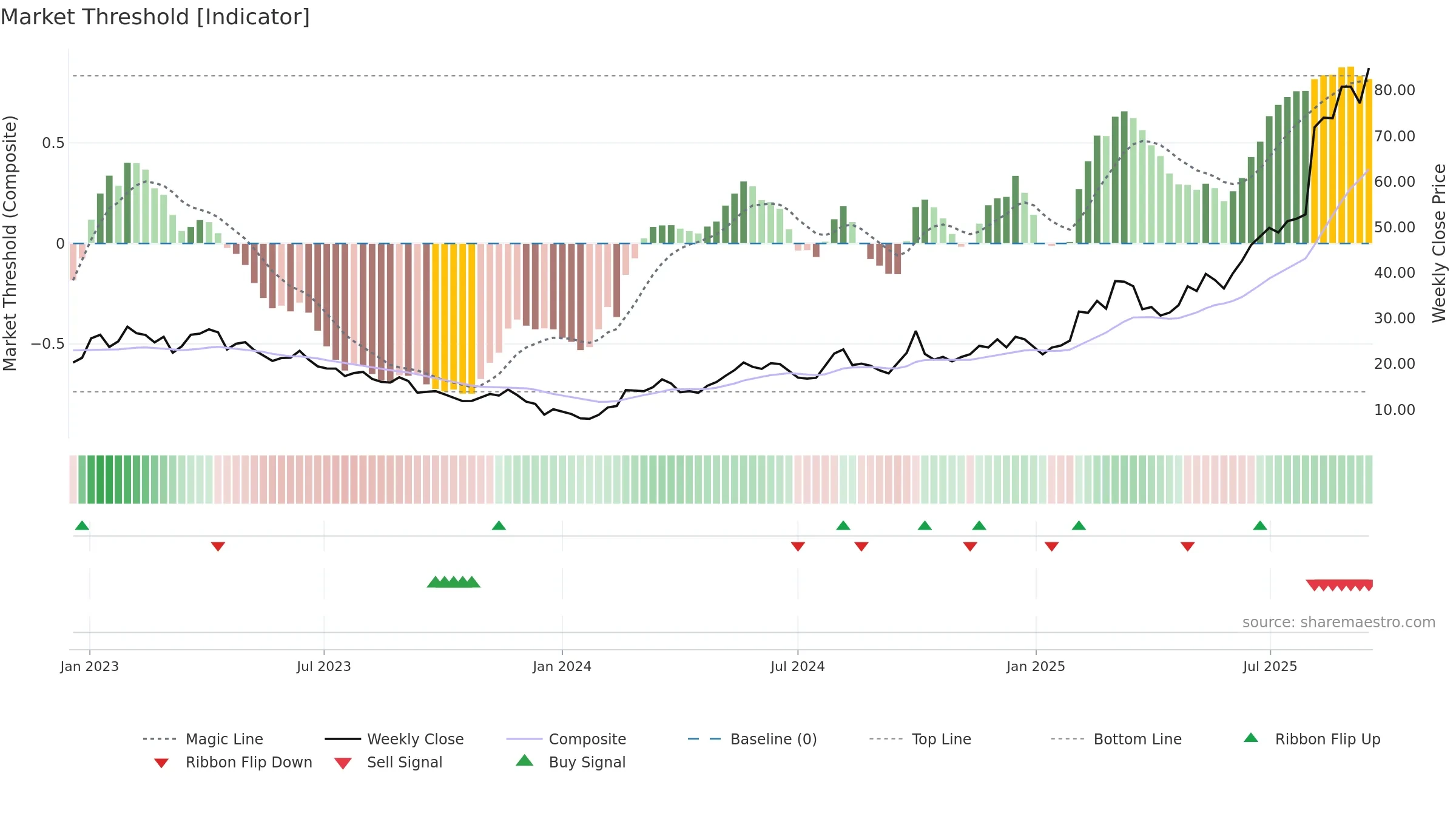Click the Jan 2025 x-axis label
1456x819 pixels.
click(1036, 667)
